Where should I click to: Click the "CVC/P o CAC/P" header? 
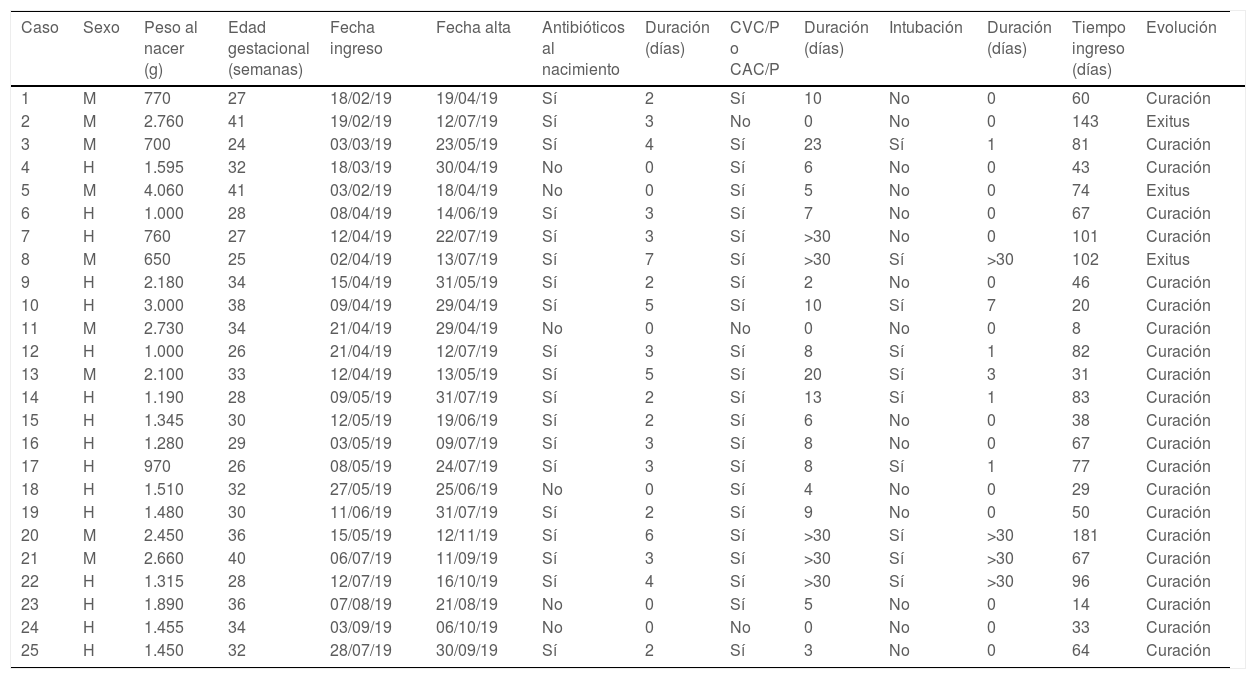coord(755,49)
